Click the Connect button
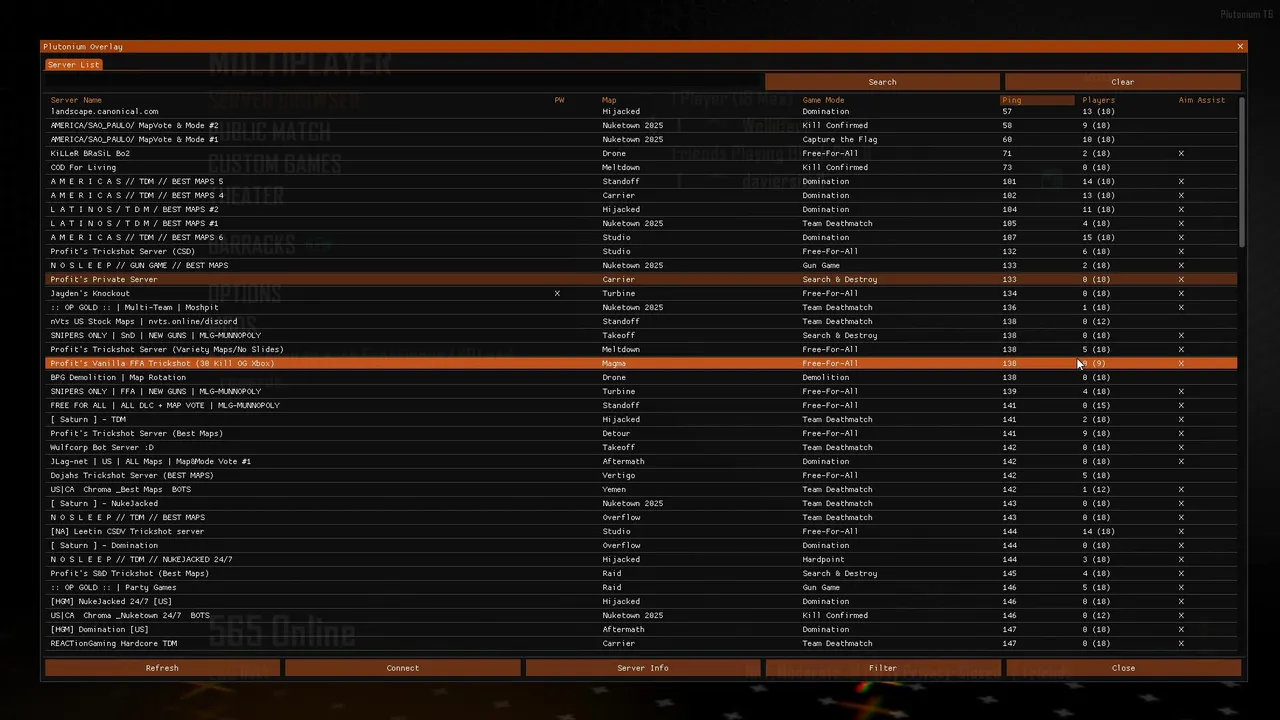The image size is (1280, 720). [402, 668]
